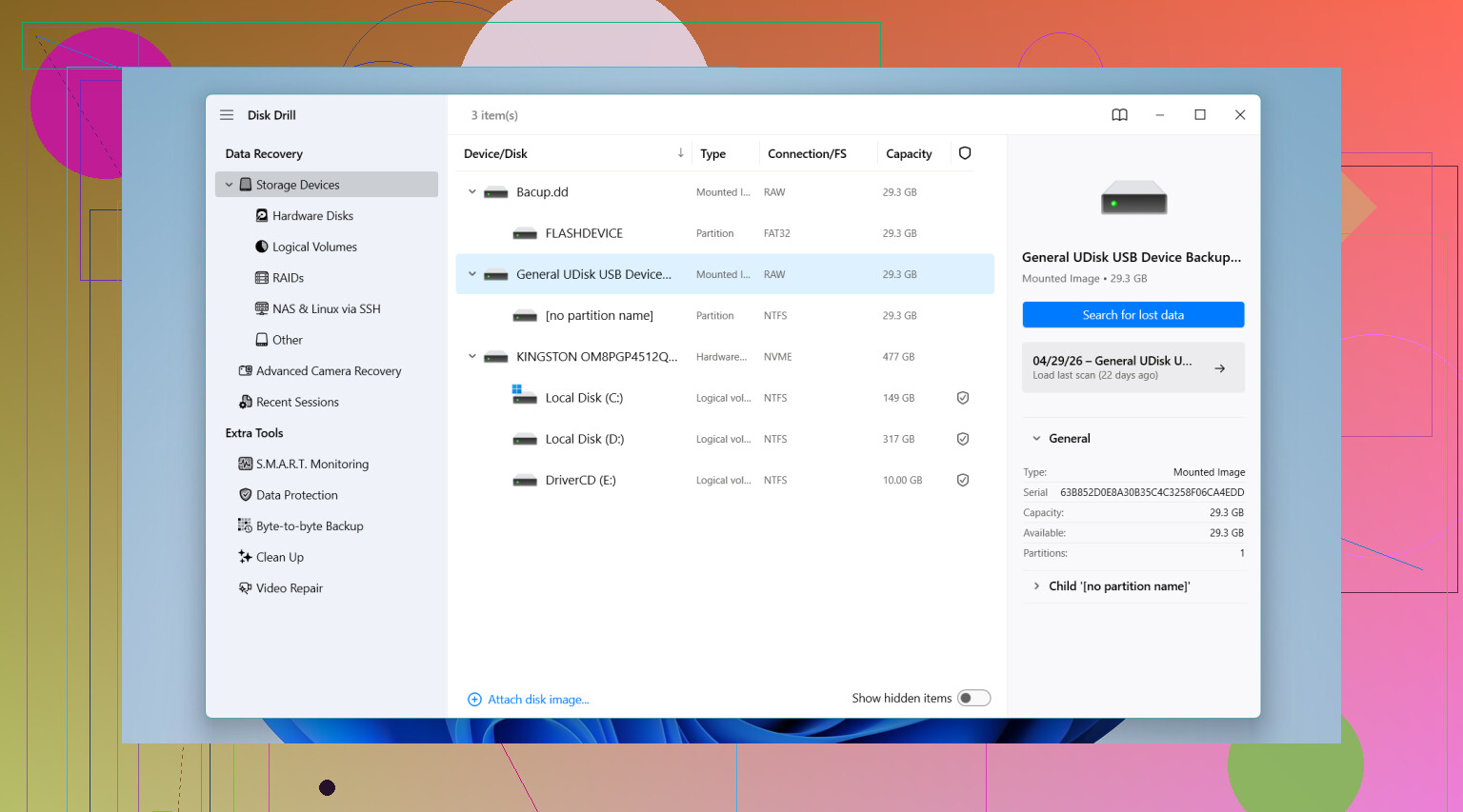Click the Clean Up sparkle icon

[x=246, y=557]
